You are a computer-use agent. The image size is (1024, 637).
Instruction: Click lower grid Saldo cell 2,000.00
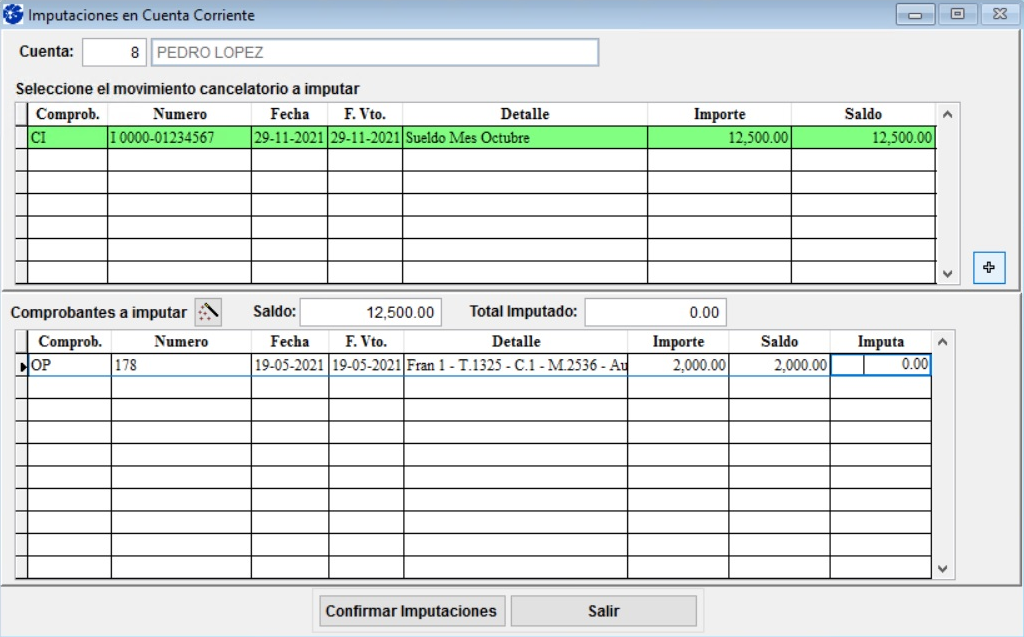tap(780, 365)
